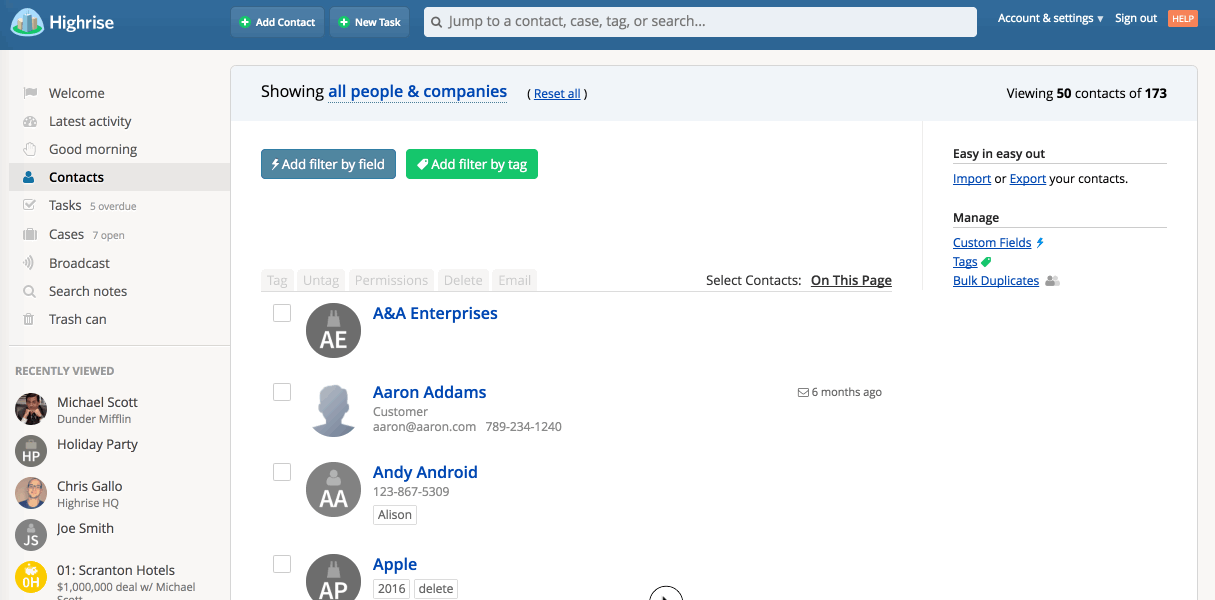
Task: Click the delete tag on Apple
Action: pyautogui.click(x=436, y=589)
